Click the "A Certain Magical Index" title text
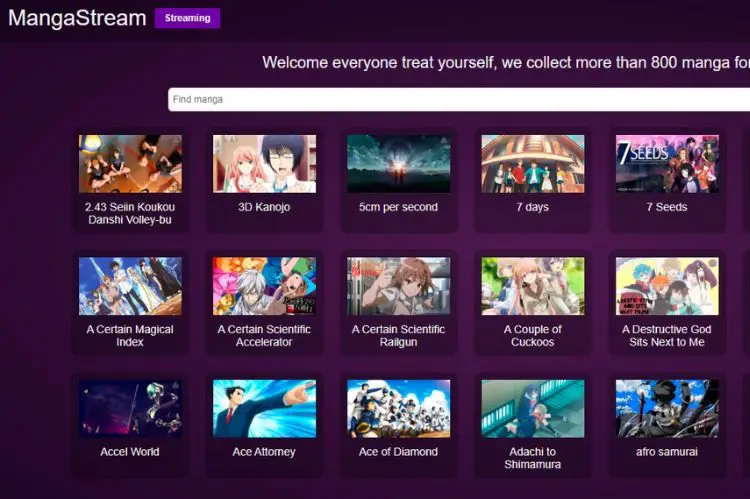Screen dimensions: 750x499 pyautogui.click(x=130, y=336)
